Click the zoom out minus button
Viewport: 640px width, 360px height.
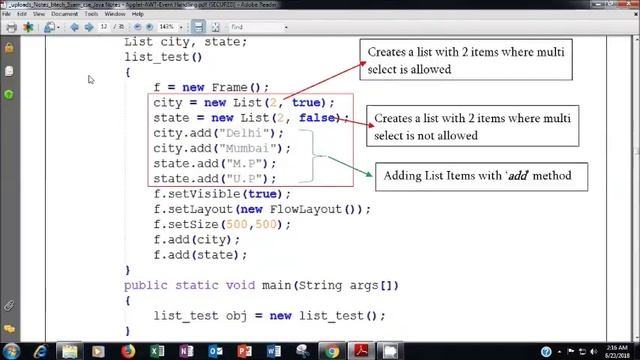[138, 27]
